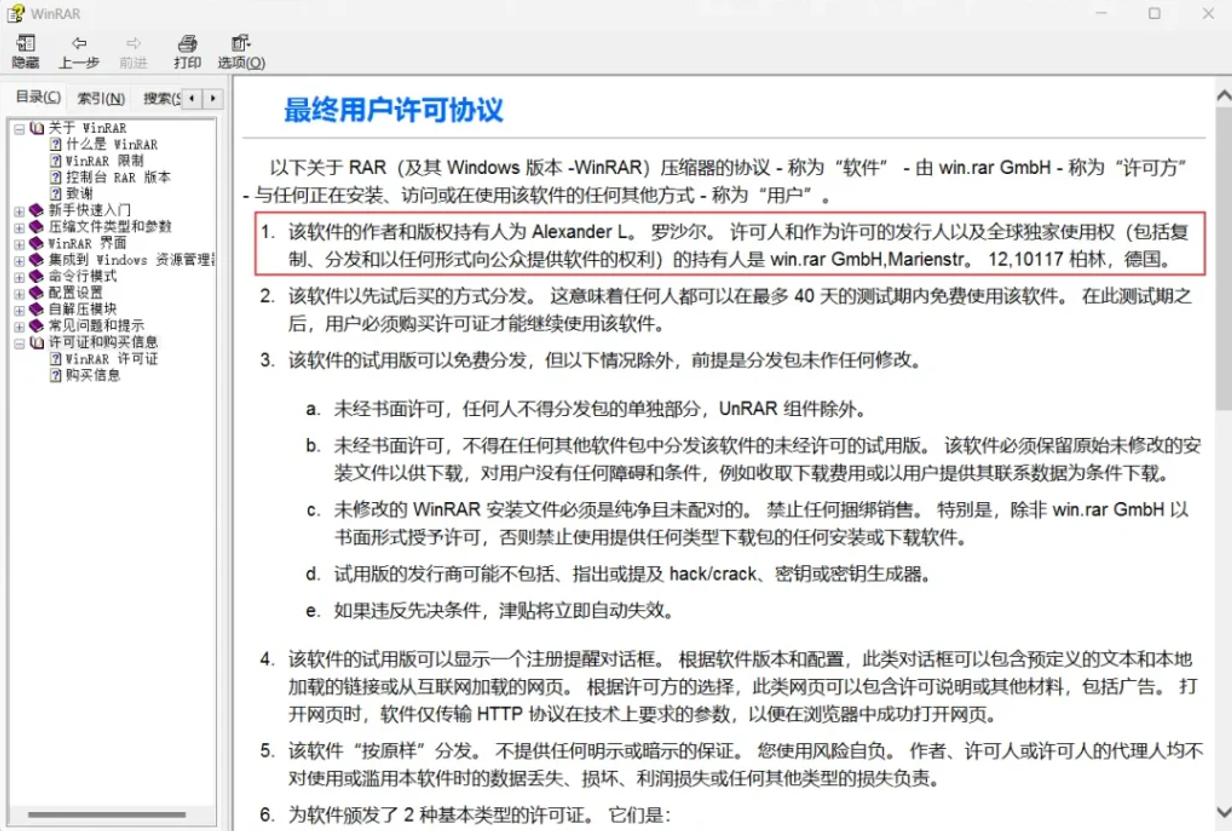Expand the 命令行模式 tree node
1232x831 pixels.
pyautogui.click(x=19, y=276)
